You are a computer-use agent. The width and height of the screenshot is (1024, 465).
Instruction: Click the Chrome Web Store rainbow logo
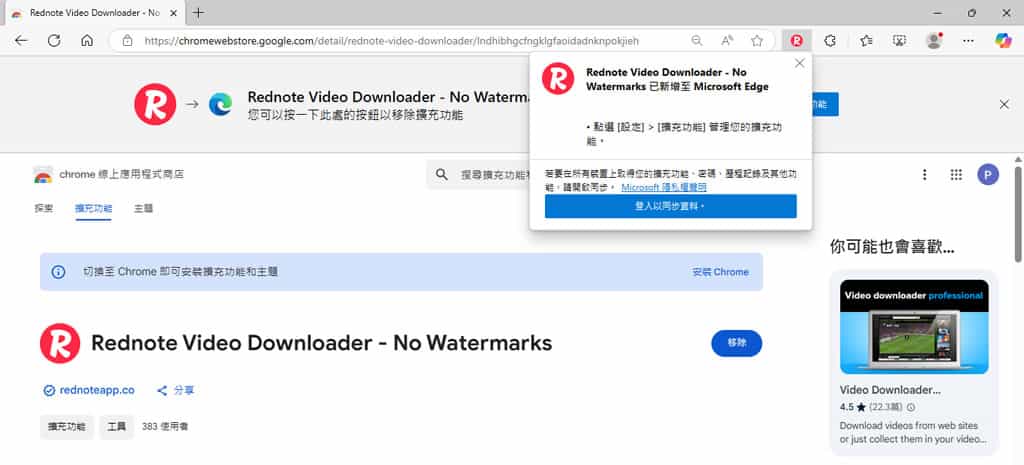click(43, 174)
